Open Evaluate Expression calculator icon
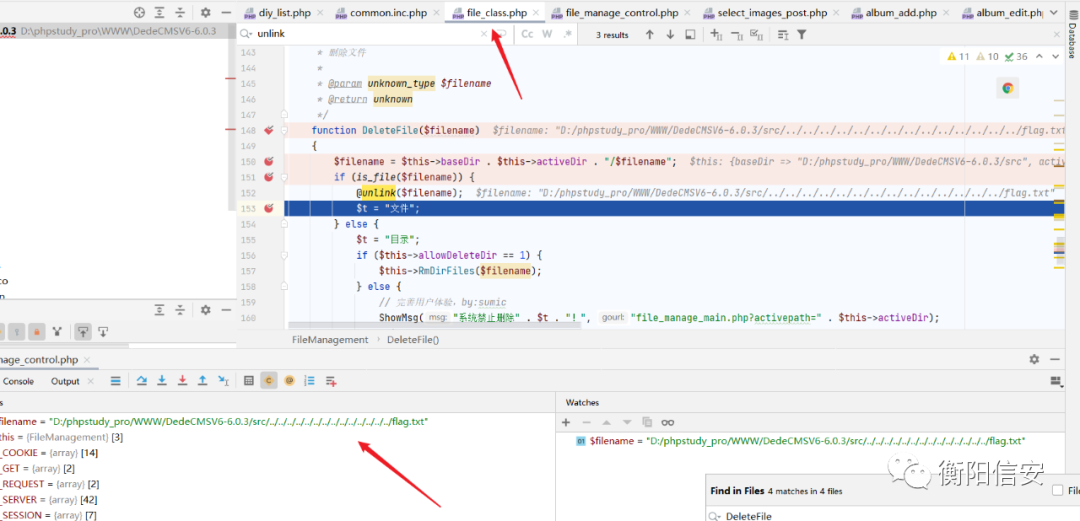This screenshot has height=521, width=1080. coord(249,380)
